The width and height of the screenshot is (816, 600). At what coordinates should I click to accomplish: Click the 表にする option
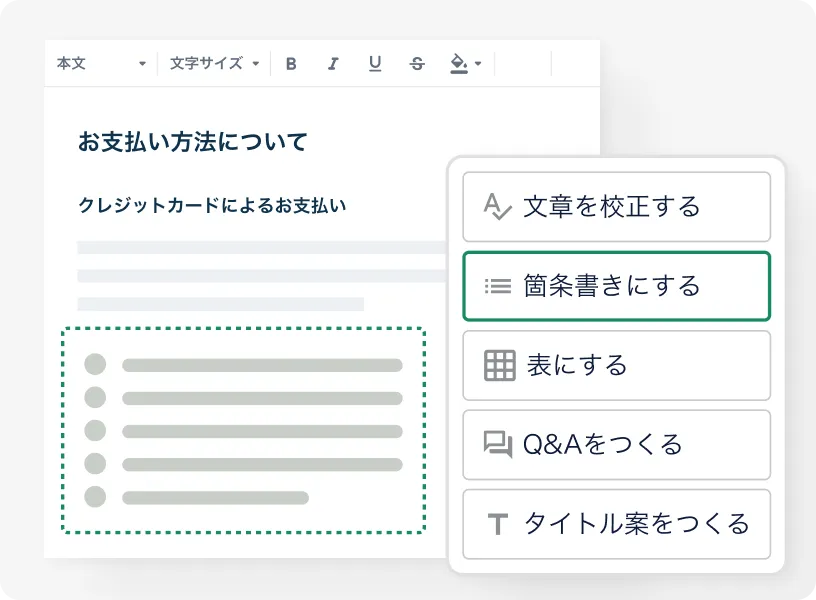616,365
